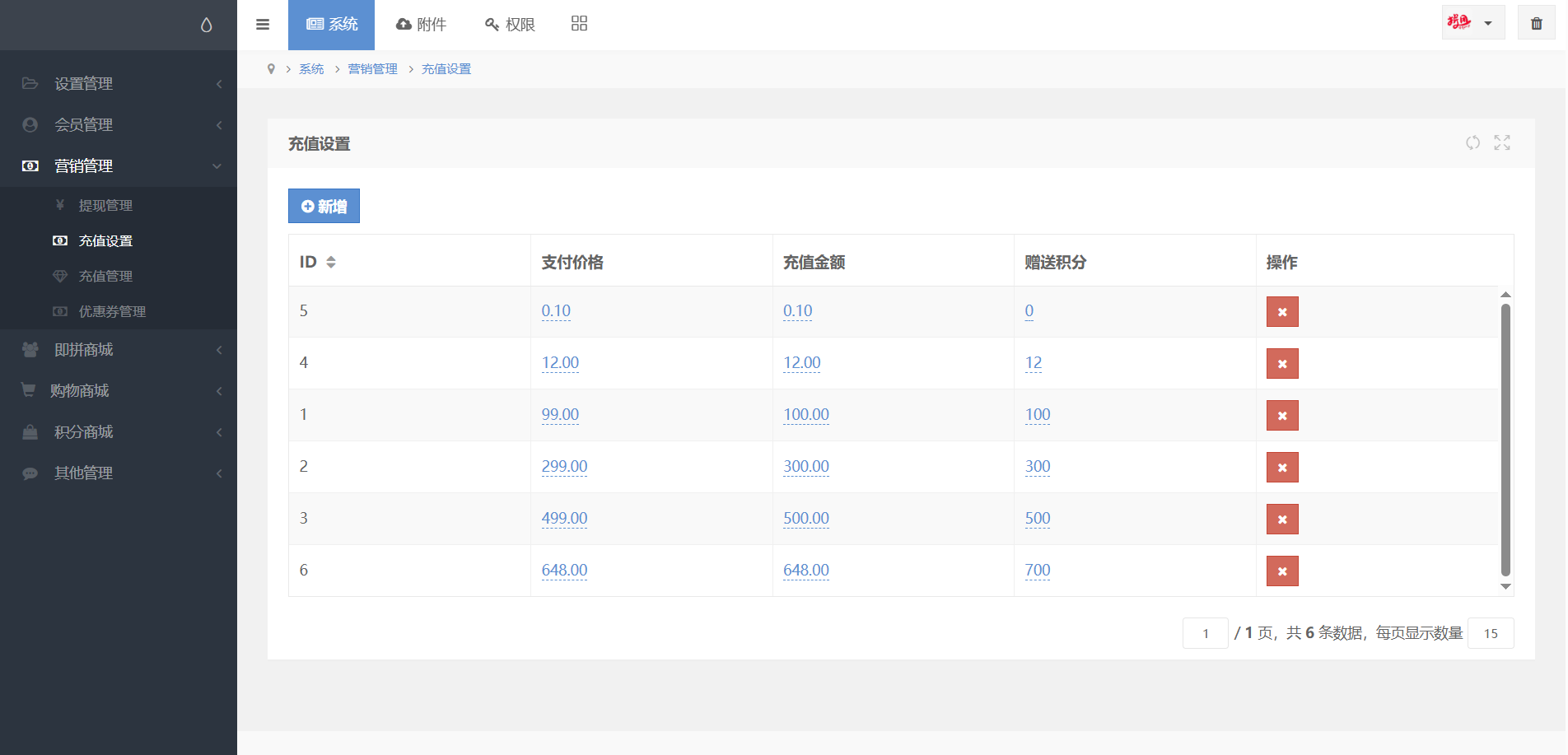This screenshot has width=1568, height=755.
Task: Expand the 购物商城 menu
Action: point(119,391)
